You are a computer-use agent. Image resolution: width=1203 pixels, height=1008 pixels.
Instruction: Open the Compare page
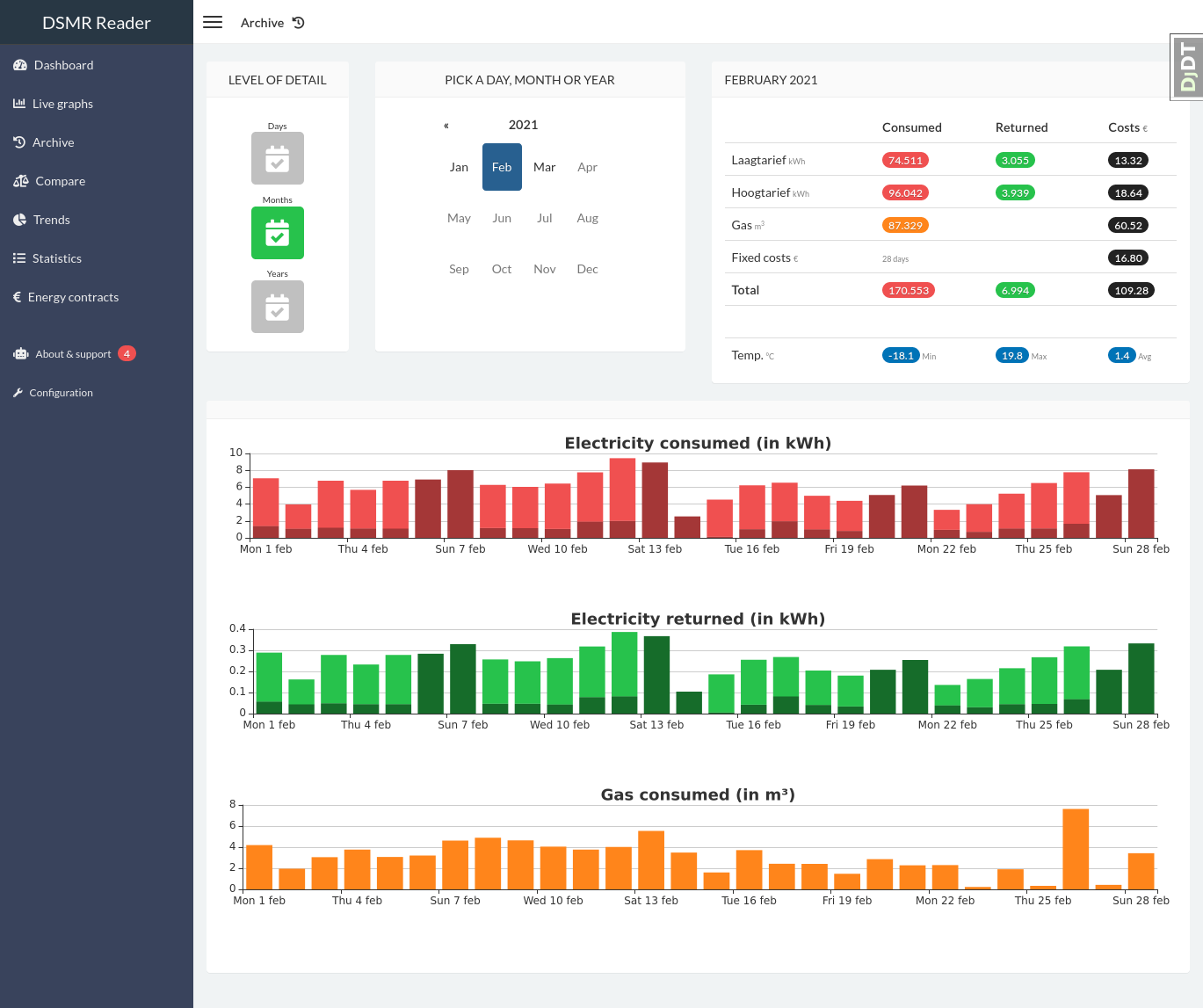coord(97,181)
